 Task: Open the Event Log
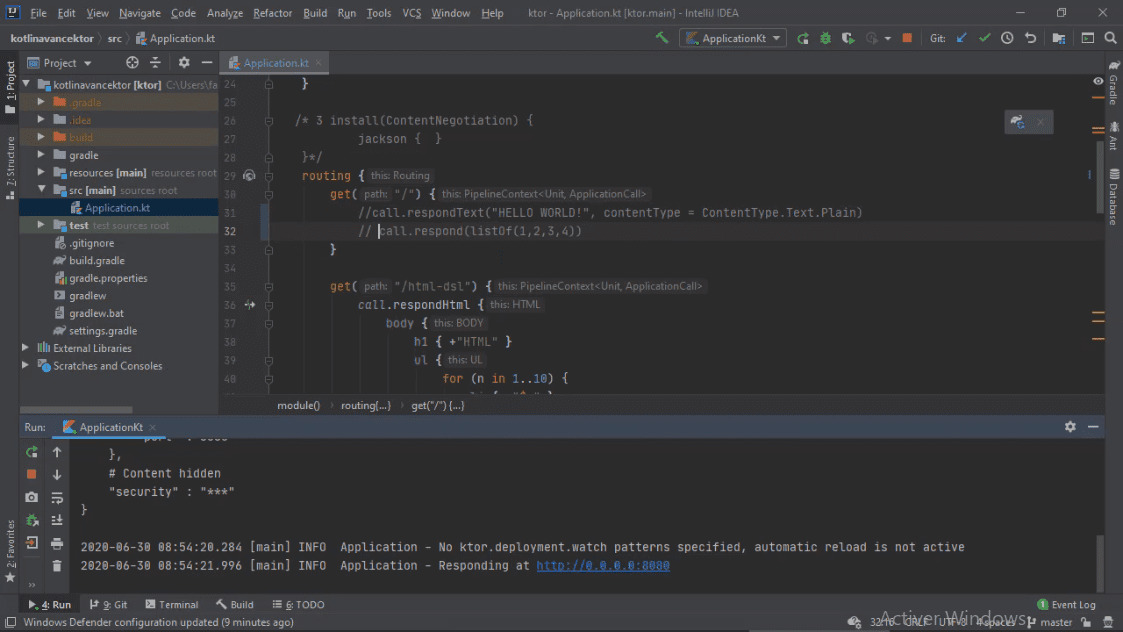pos(1066,605)
